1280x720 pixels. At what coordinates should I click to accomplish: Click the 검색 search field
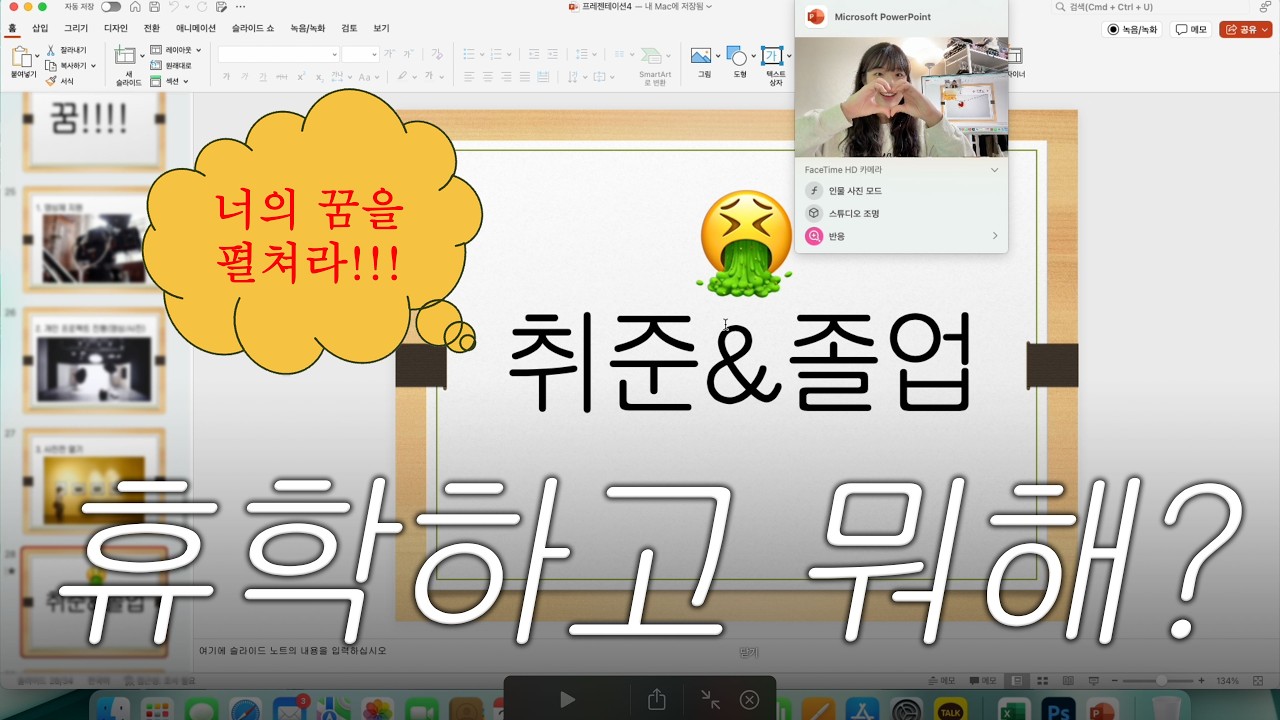(x=1150, y=7)
